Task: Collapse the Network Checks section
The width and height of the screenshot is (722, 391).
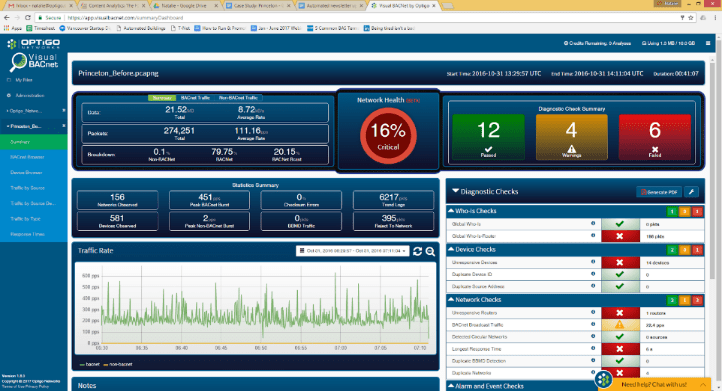Action: (451, 299)
